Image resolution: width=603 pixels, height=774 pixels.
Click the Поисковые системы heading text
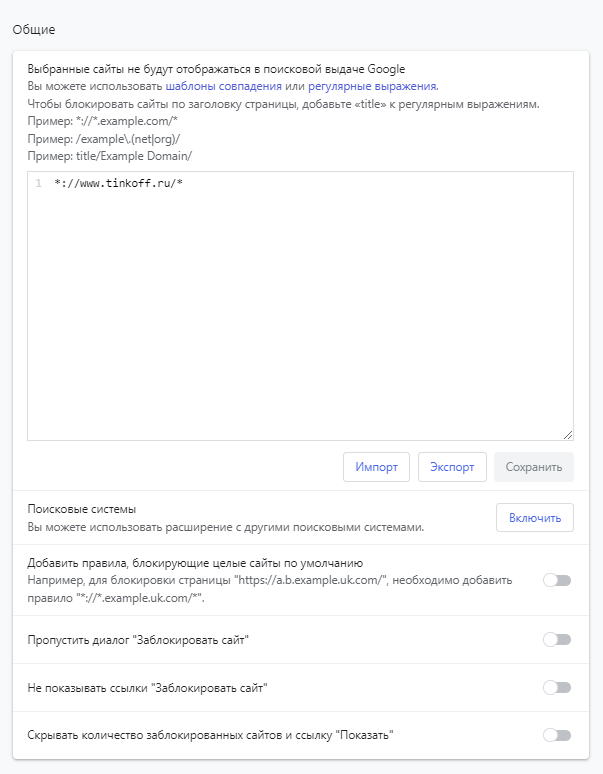click(x=81, y=509)
